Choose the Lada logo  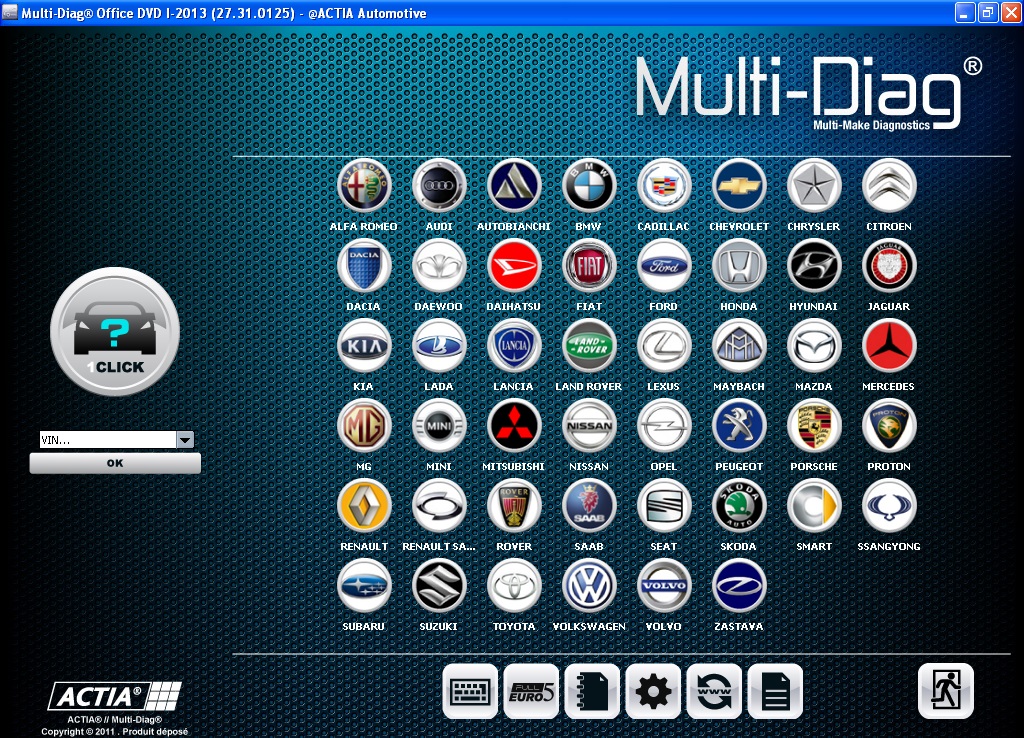tap(439, 346)
